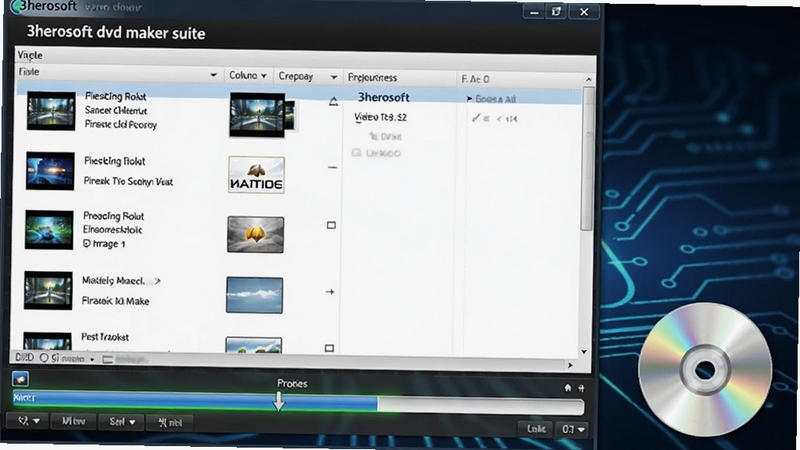The height and width of the screenshot is (450, 800).
Task: Open the first bottom toolbar dropdown button
Action: pos(28,421)
